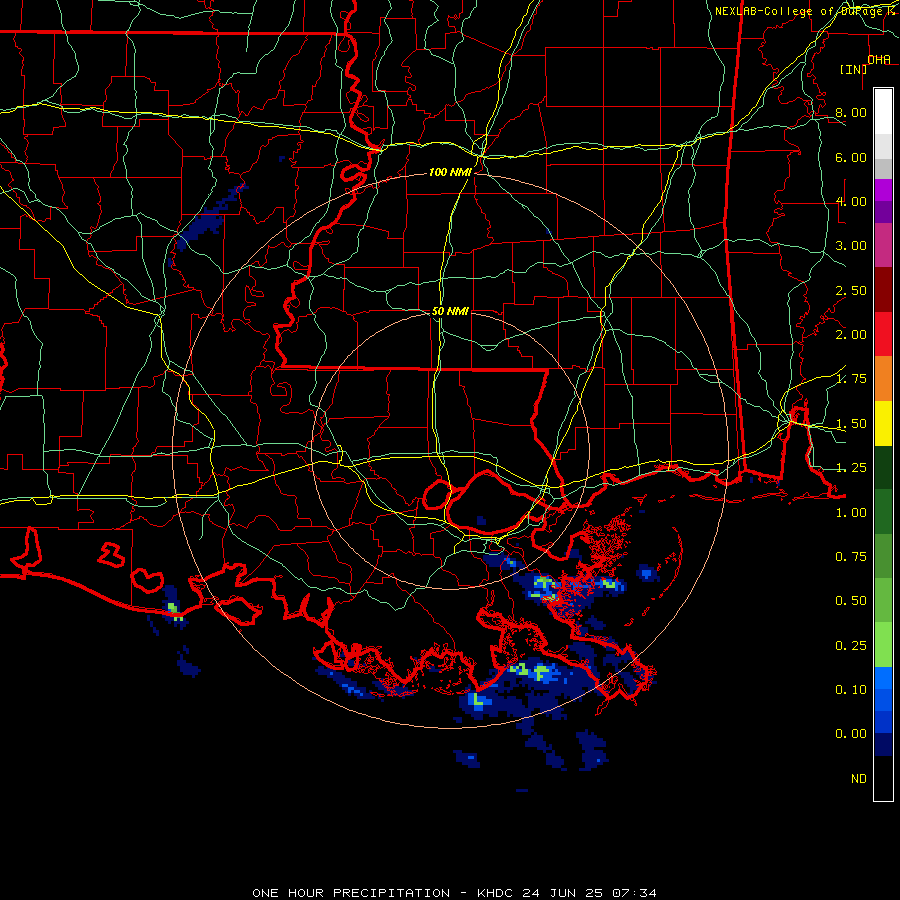Screen dimensions: 900x900
Task: Pick the bright red legend swatch
Action: click(x=883, y=335)
